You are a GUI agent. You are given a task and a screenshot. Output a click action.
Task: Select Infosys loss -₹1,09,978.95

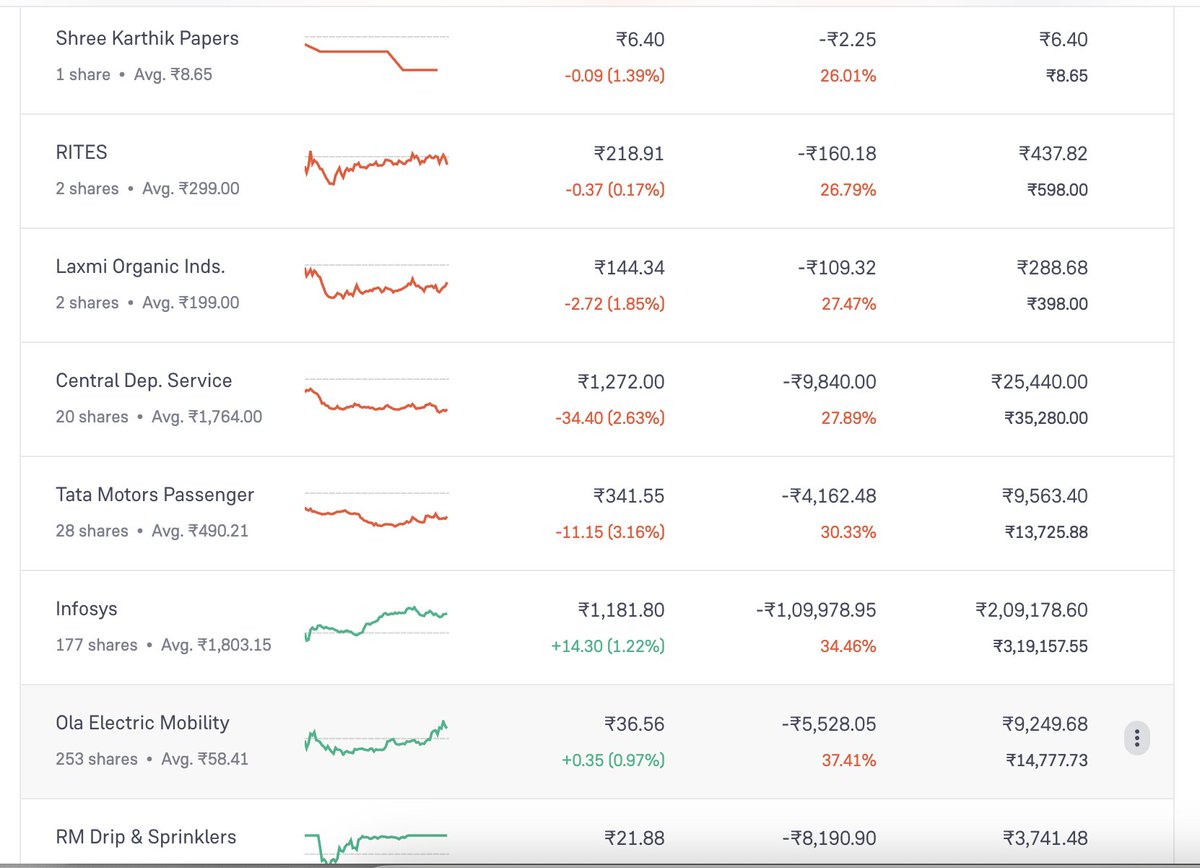(817, 610)
